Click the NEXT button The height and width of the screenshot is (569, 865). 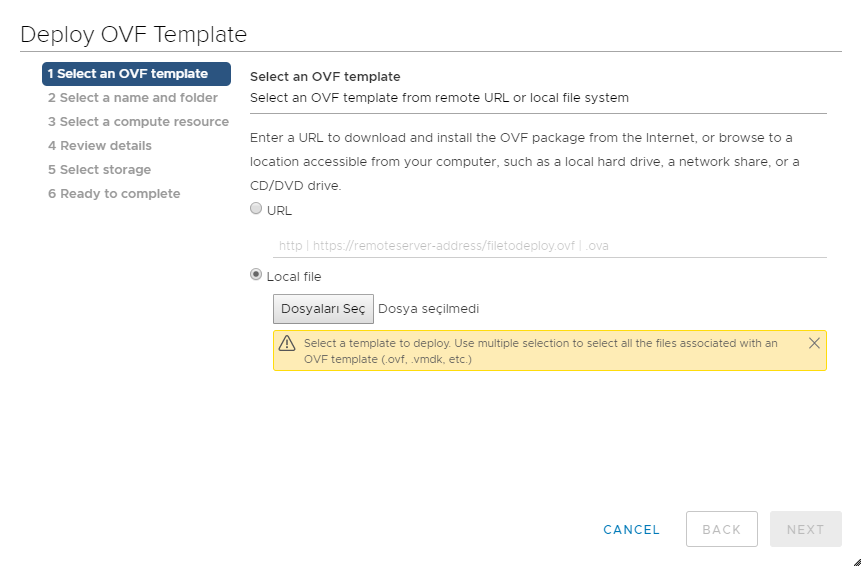point(805,530)
